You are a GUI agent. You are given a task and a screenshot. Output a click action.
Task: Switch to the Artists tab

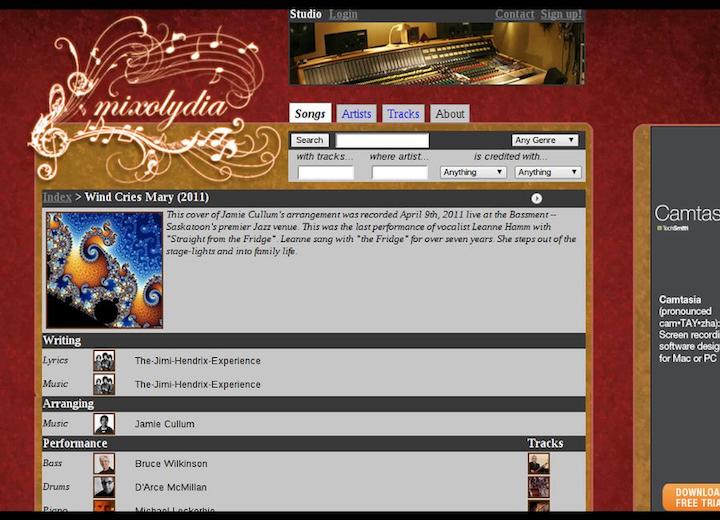click(x=356, y=113)
